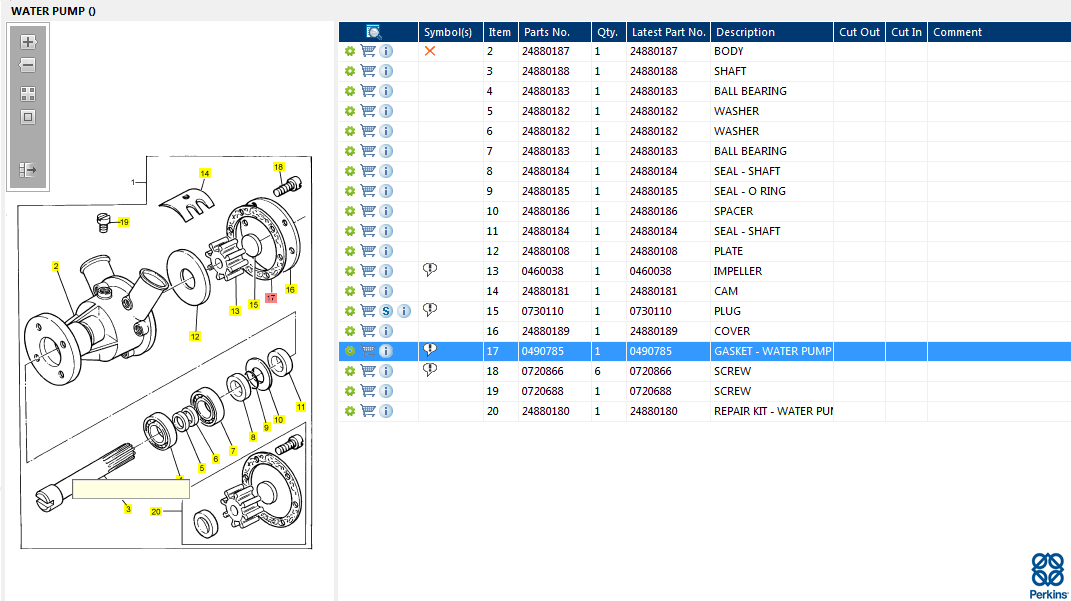Click the note bubble symbol for SCREW item 18
Viewport: 1071px width, 601px height.
pos(430,370)
